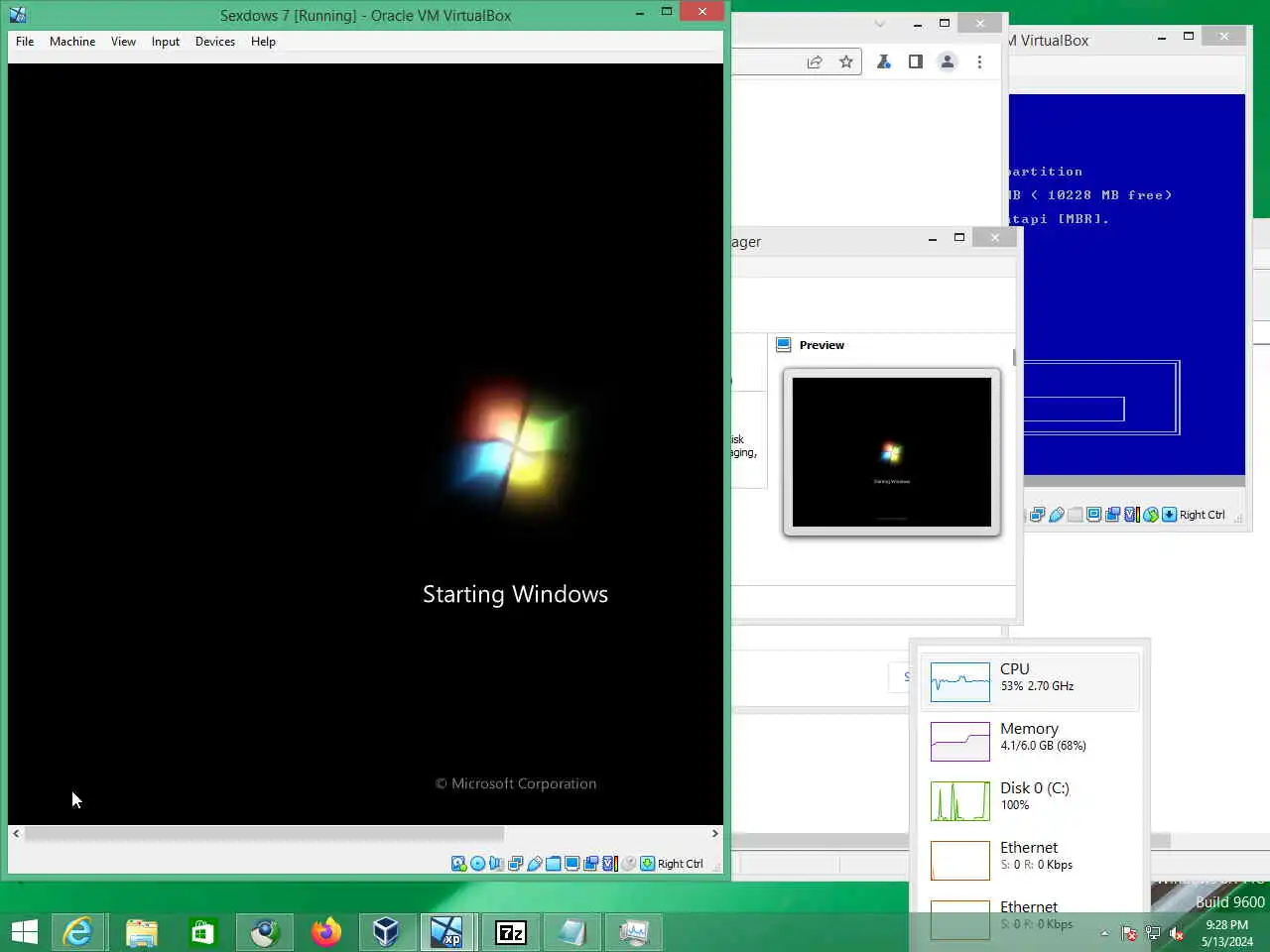Click the hard disk activity icon in Sexdows 7 status bar
Screen dimensions: 1270x952
coord(458,864)
